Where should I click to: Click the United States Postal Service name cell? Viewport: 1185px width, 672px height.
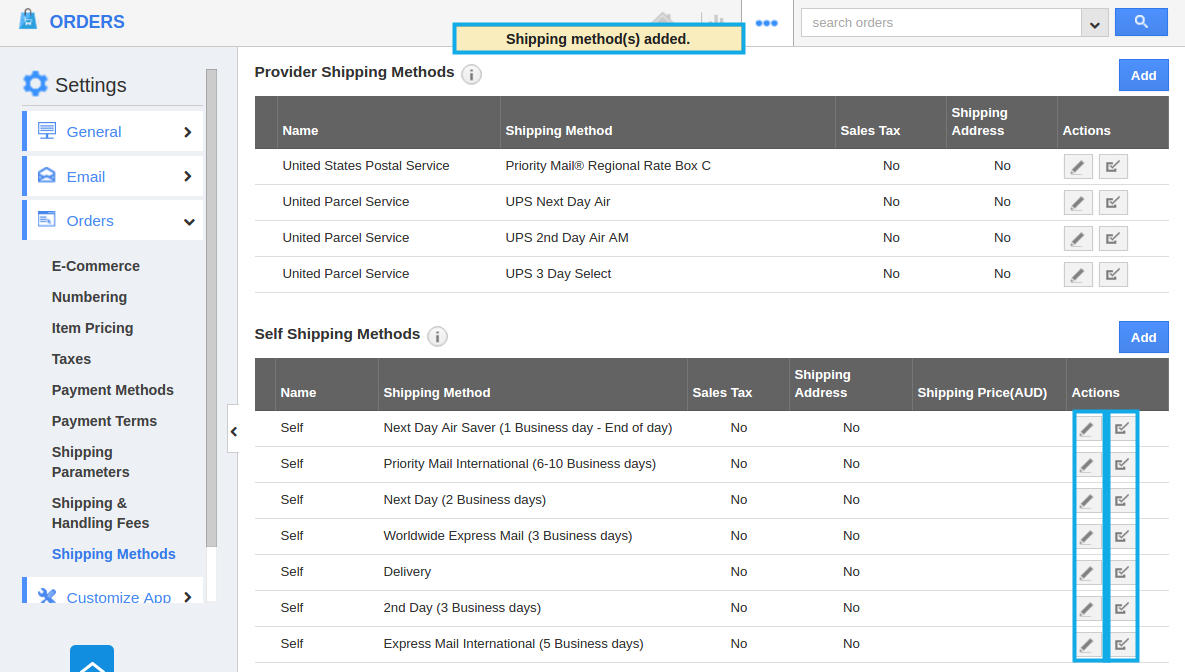tap(366, 166)
